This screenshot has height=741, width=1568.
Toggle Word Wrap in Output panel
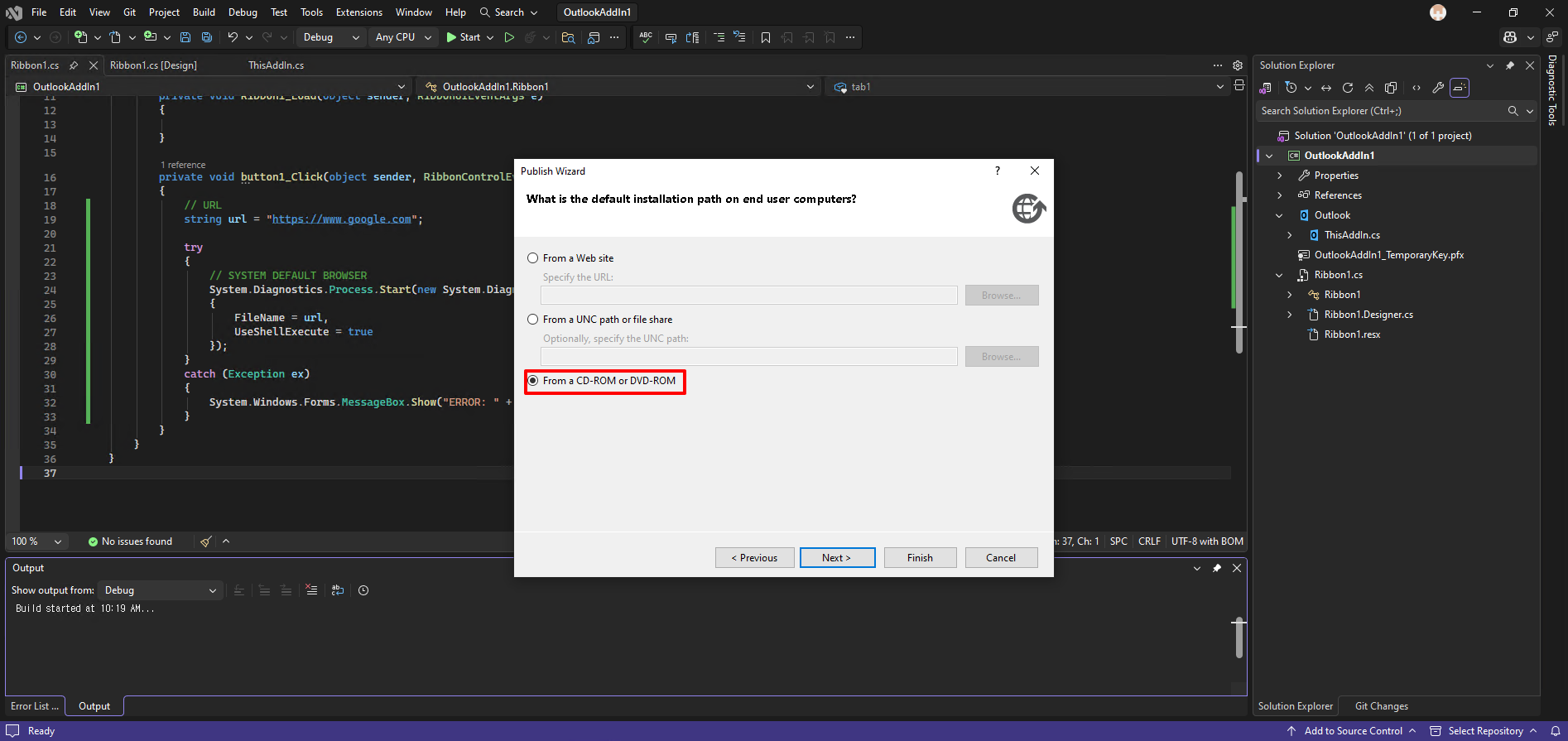point(338,590)
